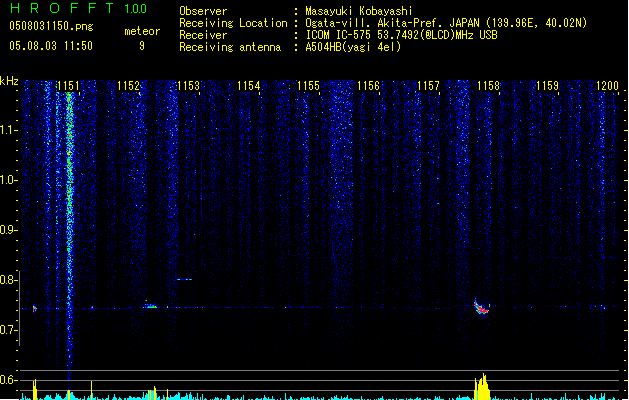Image resolution: width=629 pixels, height=400 pixels.
Task: Click time marker 1154
Action: tap(248, 86)
